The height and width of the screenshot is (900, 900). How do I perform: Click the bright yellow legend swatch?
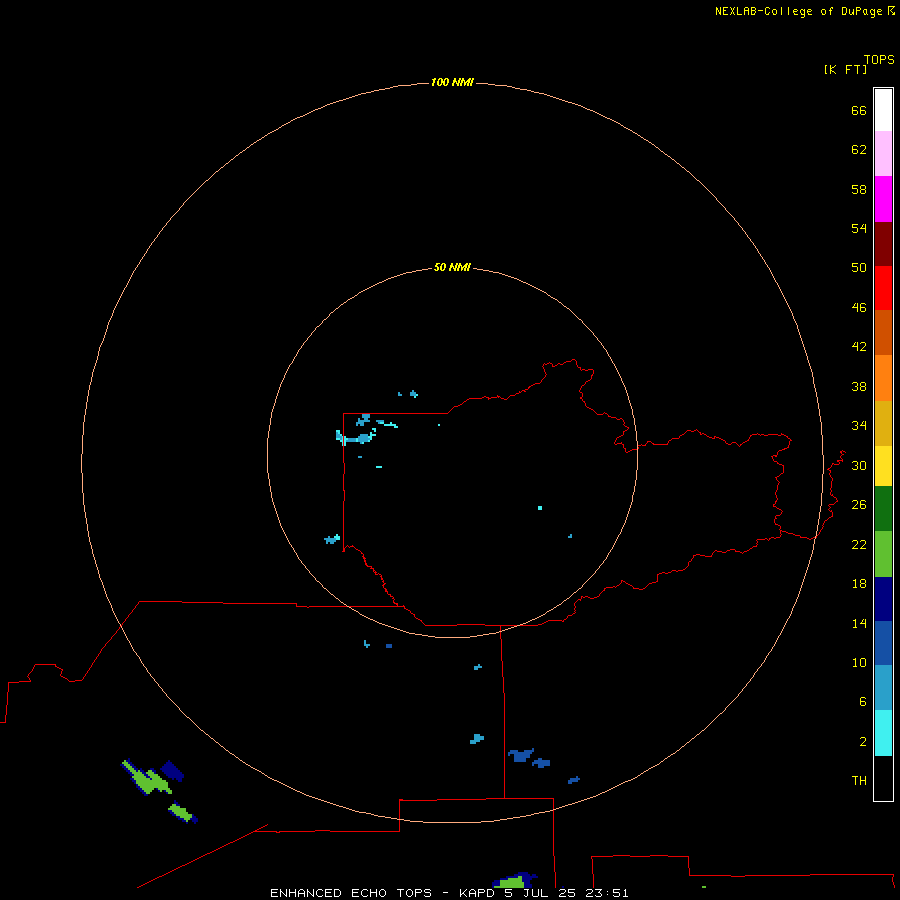(x=883, y=466)
